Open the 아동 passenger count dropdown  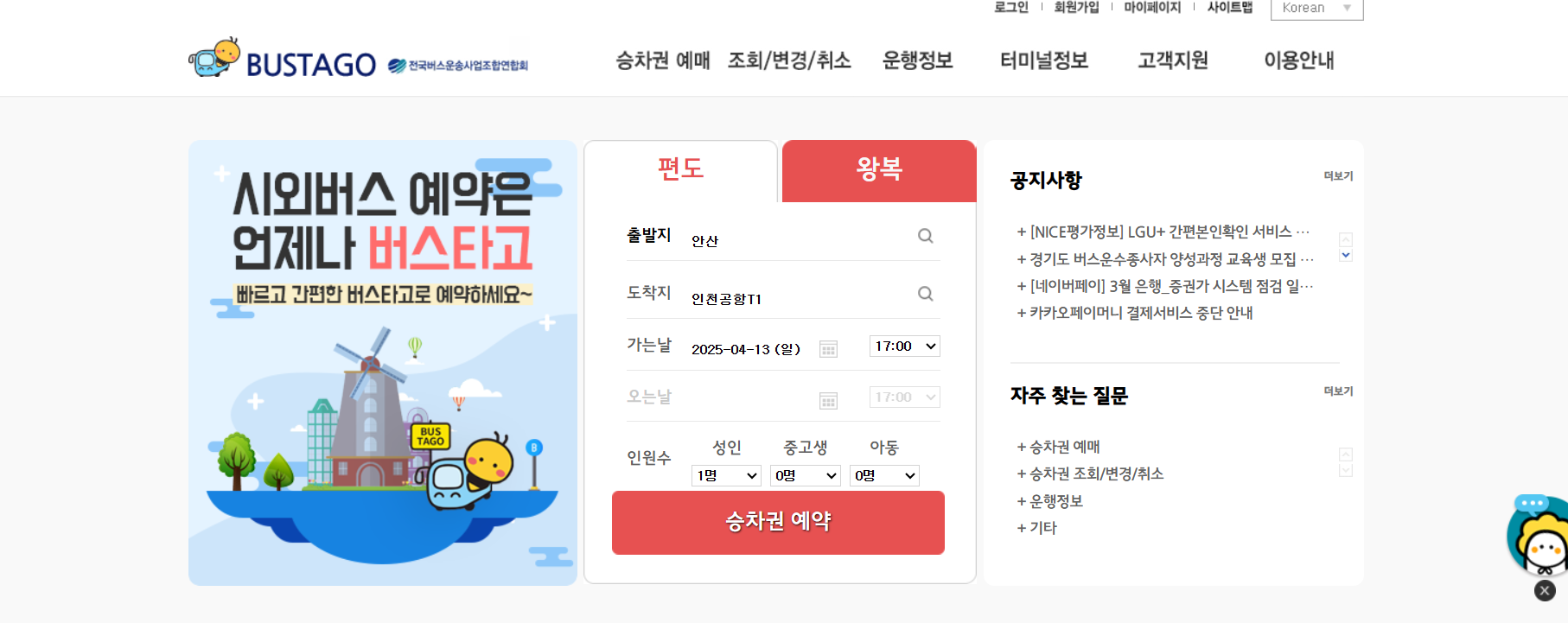point(884,475)
